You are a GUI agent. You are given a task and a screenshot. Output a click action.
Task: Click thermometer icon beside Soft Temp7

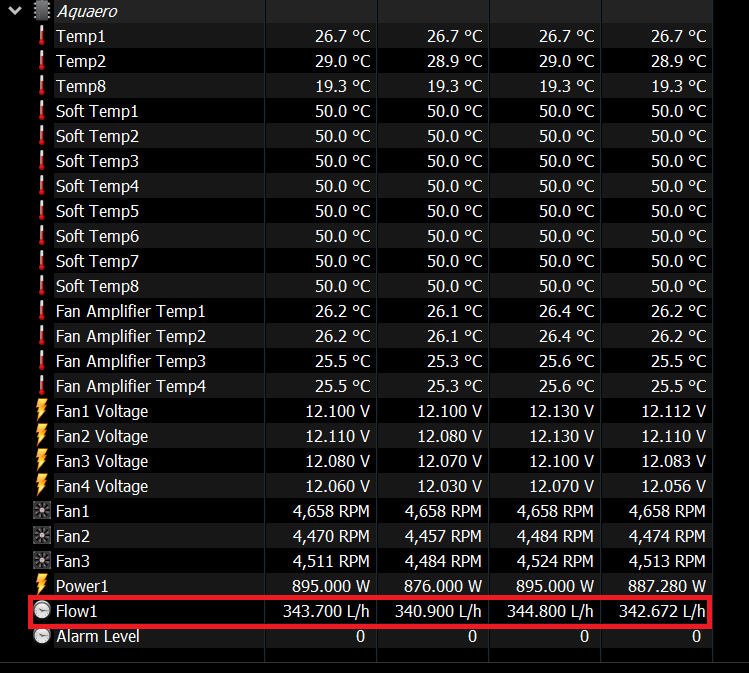[x=42, y=261]
